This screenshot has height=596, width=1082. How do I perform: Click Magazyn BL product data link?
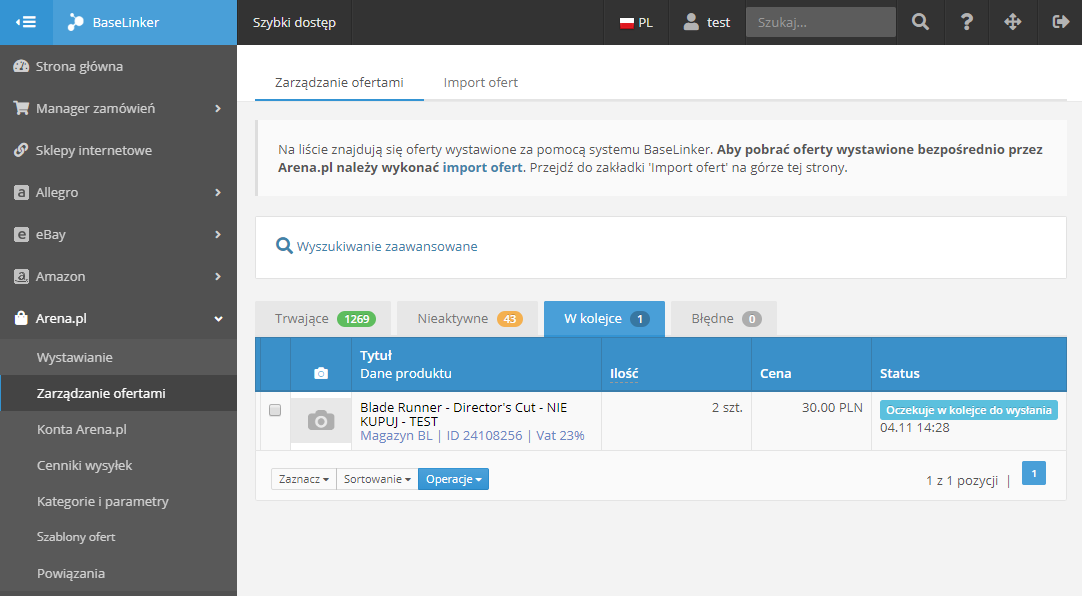pyautogui.click(x=396, y=436)
